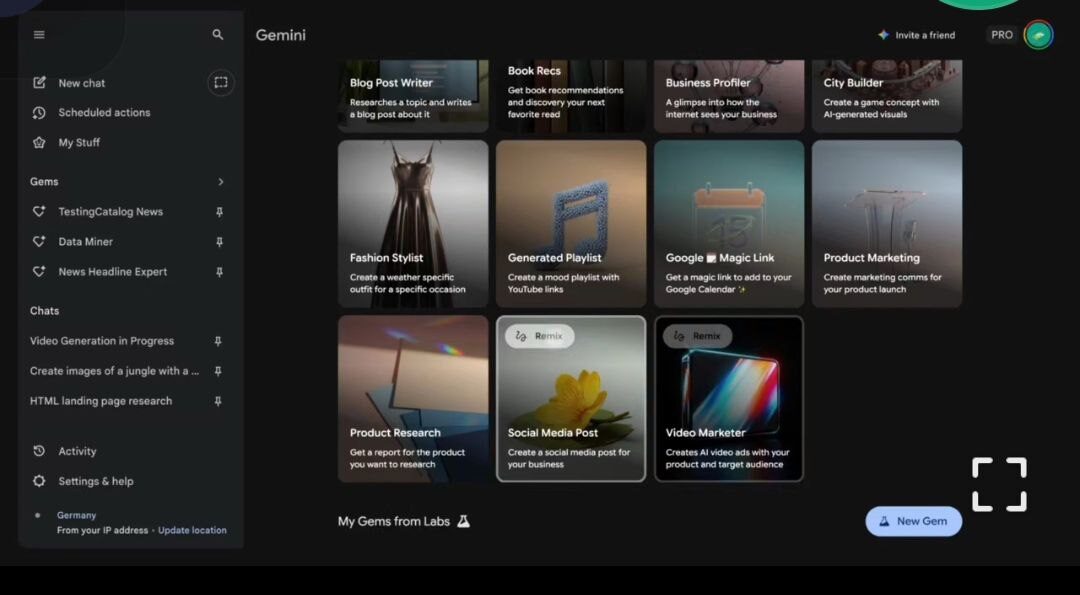Expand the Gems section chevron

pyautogui.click(x=220, y=182)
